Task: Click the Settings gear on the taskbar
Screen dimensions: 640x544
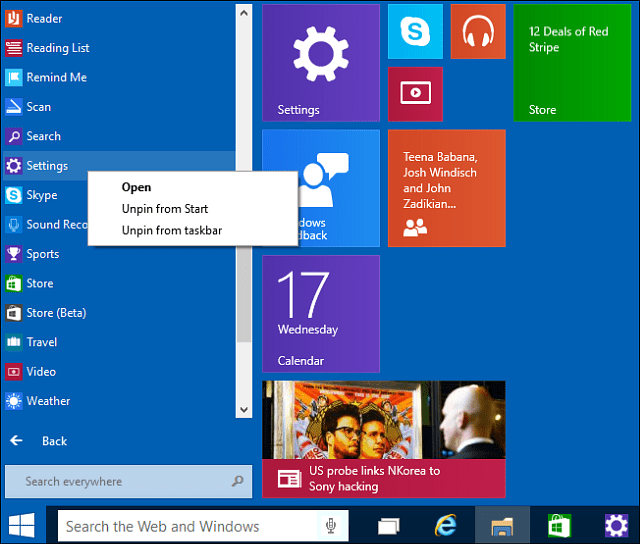Action: [616, 526]
